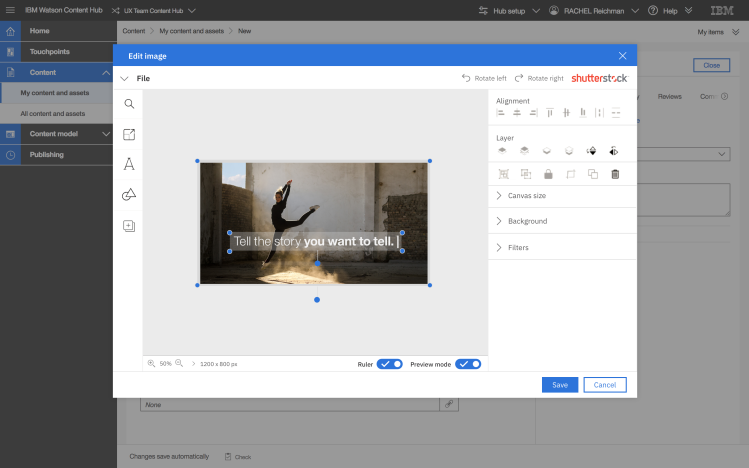Click the group objects icon
749x468 pixels.
point(503,174)
